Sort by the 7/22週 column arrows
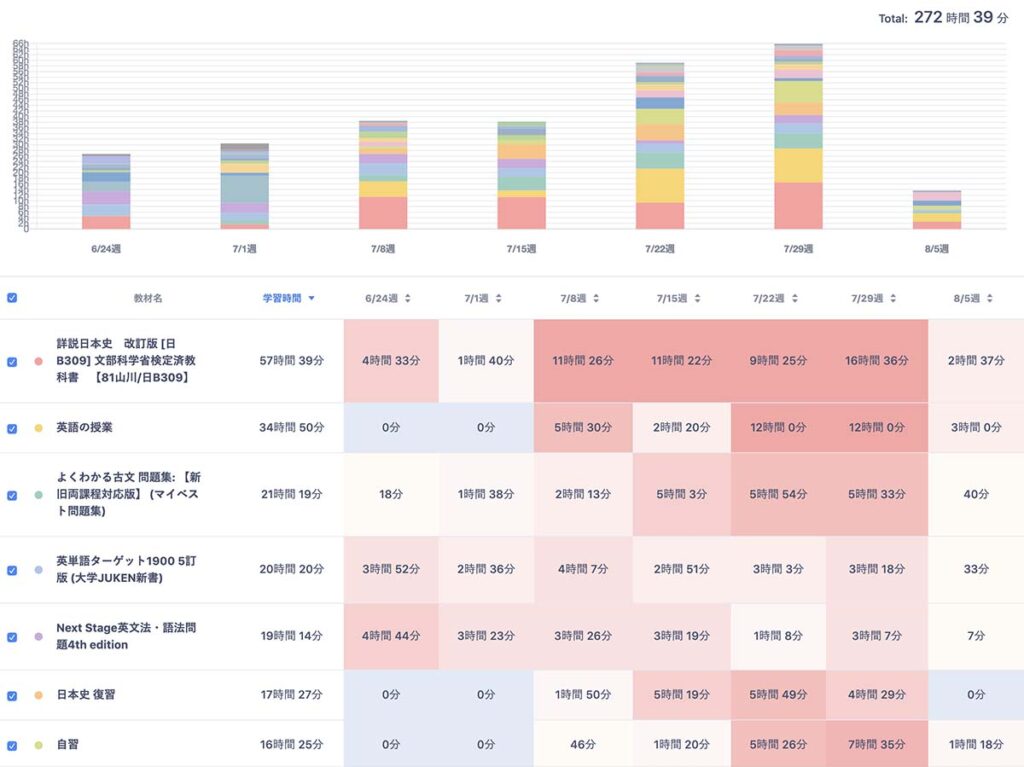 pos(793,298)
